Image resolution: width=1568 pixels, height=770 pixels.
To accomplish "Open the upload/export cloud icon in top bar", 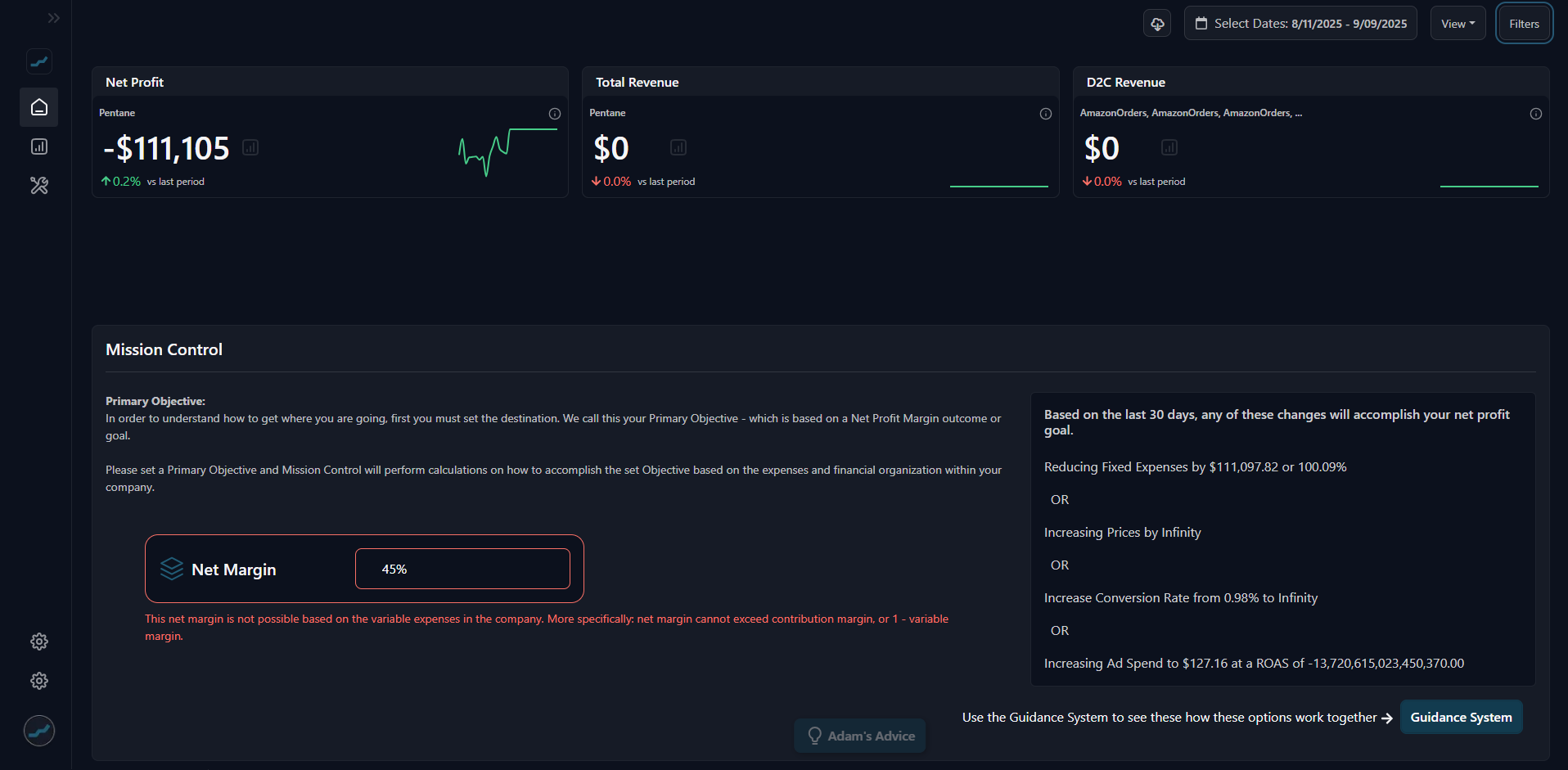I will coord(1156,23).
